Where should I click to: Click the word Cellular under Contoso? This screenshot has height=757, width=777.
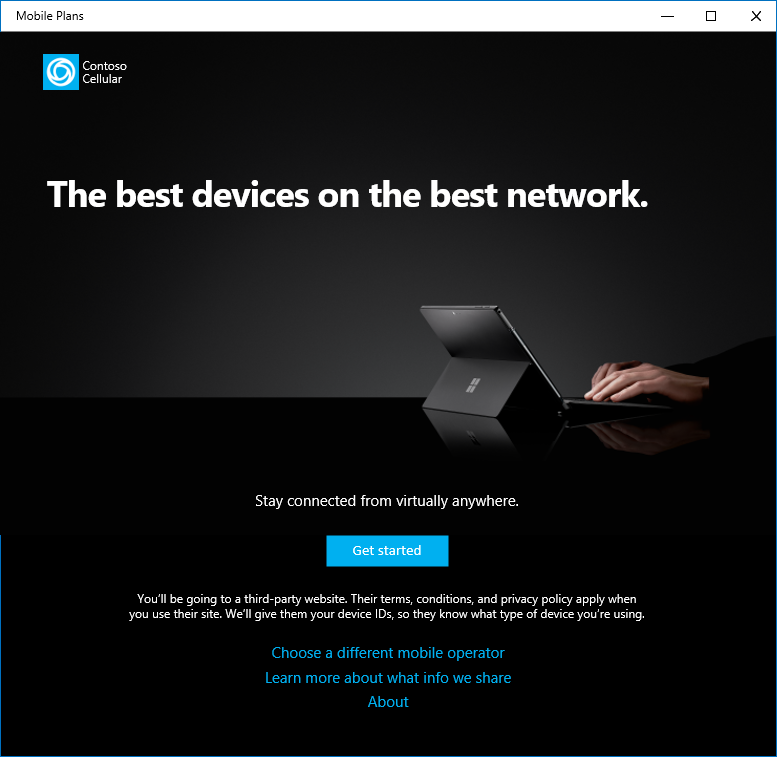(102, 79)
